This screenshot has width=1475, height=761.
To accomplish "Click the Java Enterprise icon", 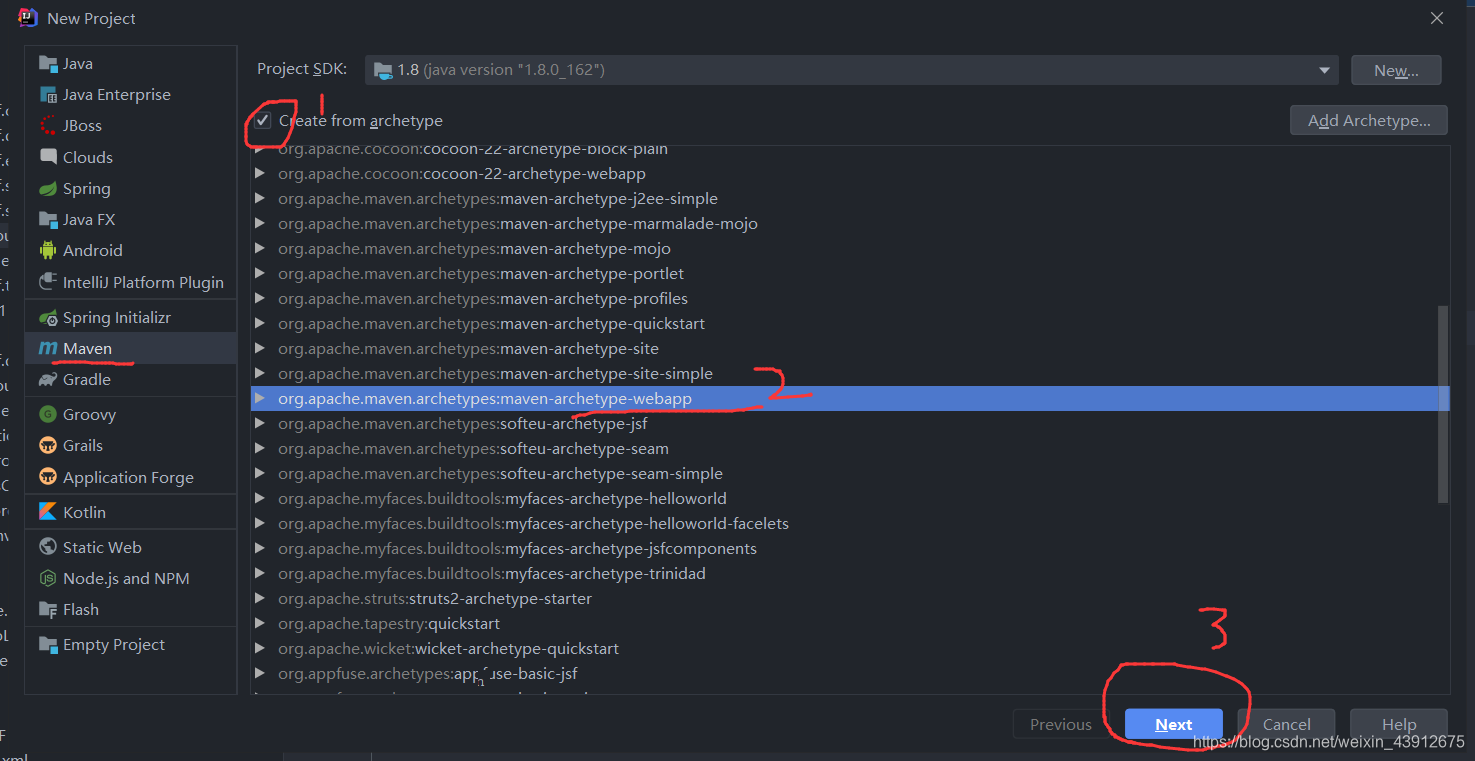I will coord(48,95).
